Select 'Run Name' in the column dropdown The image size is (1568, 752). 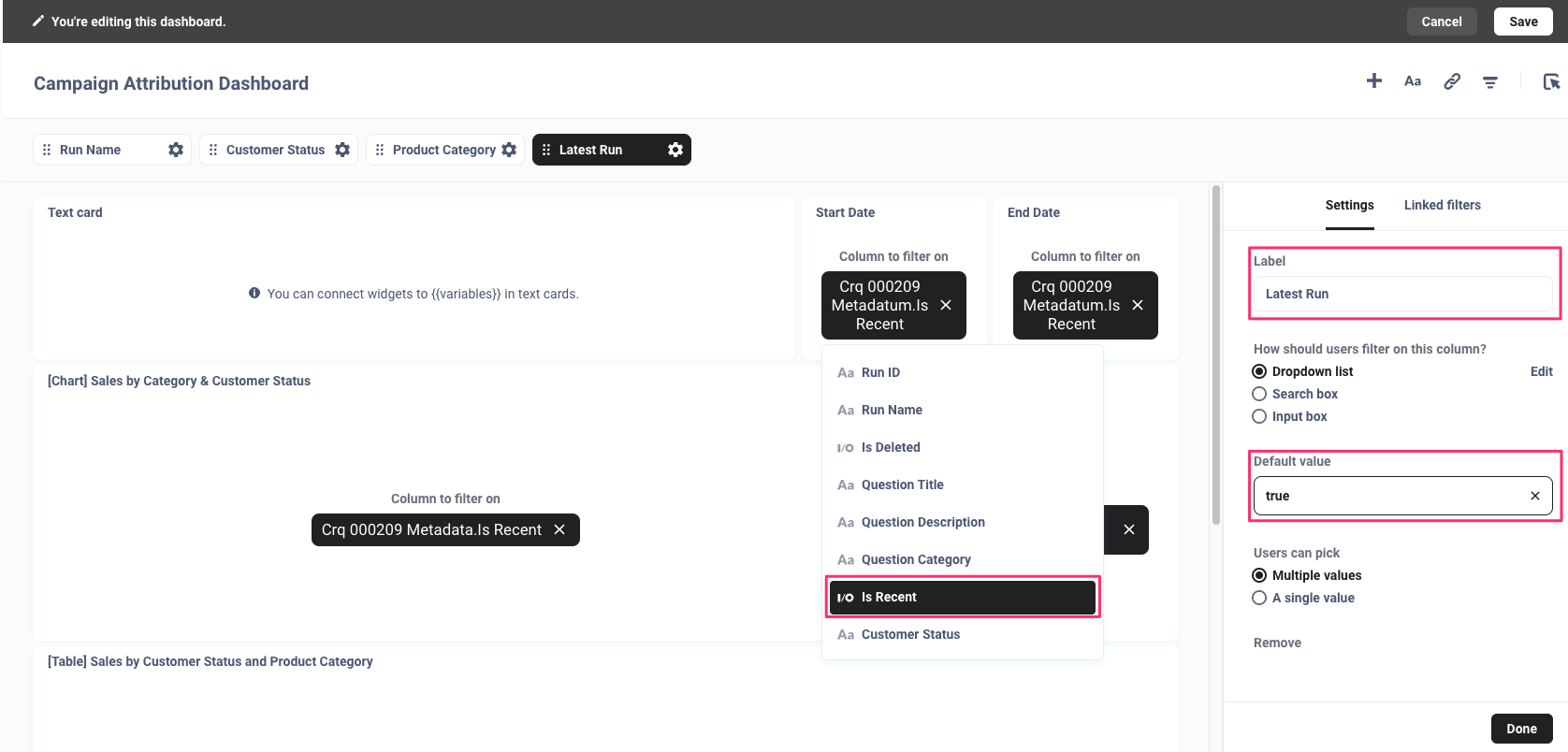(x=891, y=410)
